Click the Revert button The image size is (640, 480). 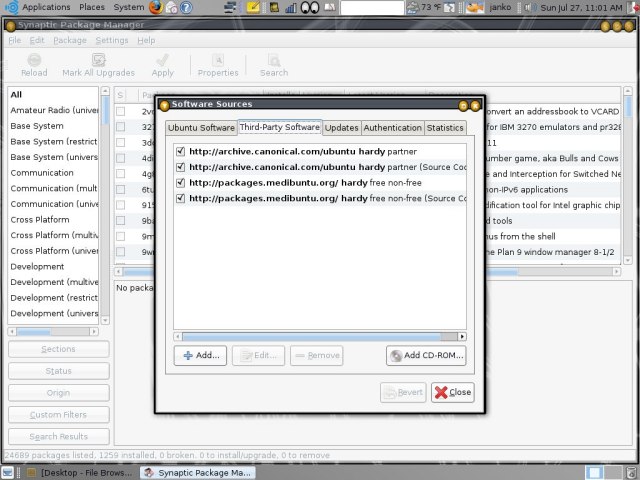coord(403,392)
